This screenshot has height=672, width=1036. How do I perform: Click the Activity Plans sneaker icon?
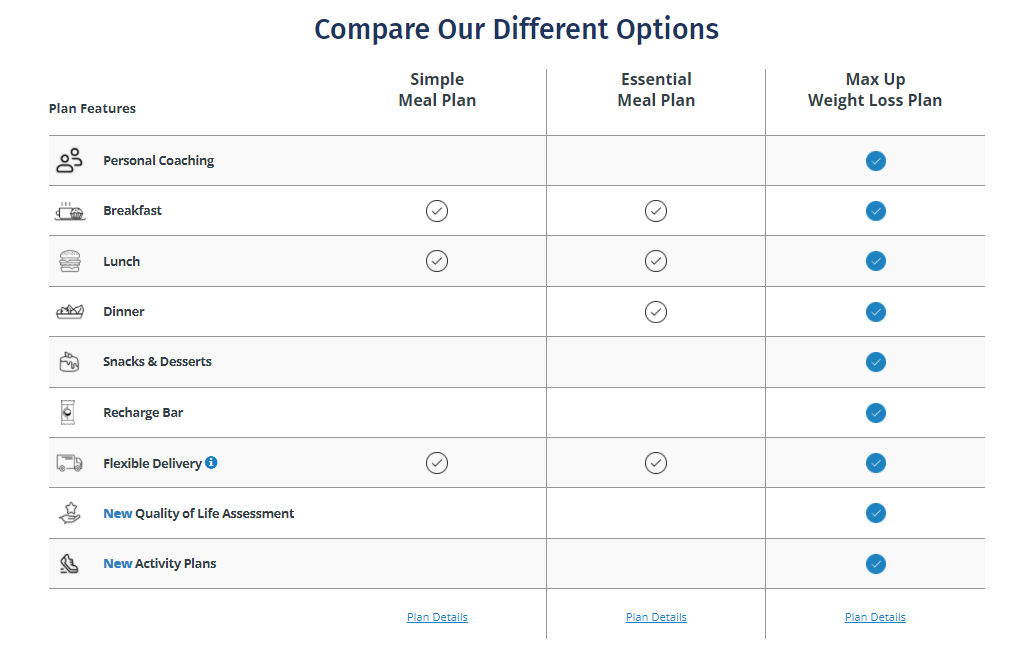pos(69,564)
